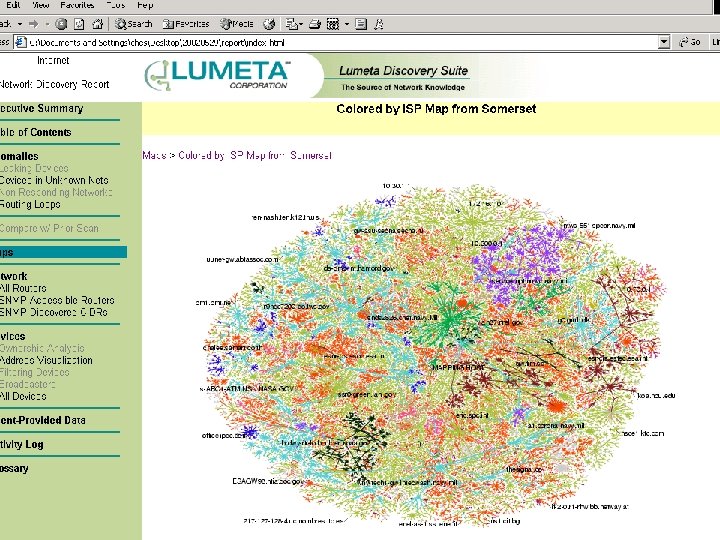Click the grayed Filtering Devices entry
This screenshot has width=720, height=540.
(x=35, y=372)
